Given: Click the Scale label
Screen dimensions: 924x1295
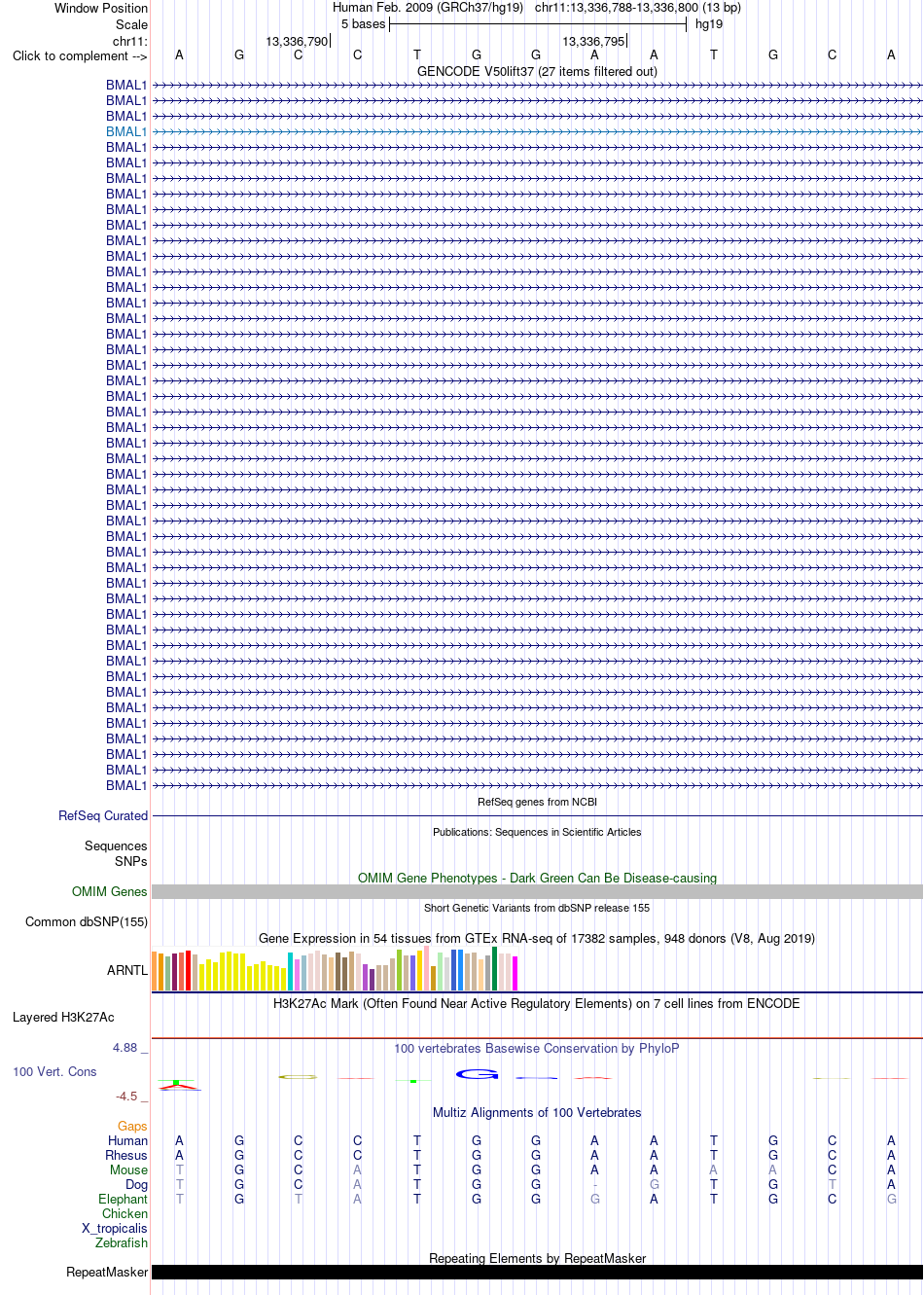Looking at the screenshot, I should click(x=131, y=24).
